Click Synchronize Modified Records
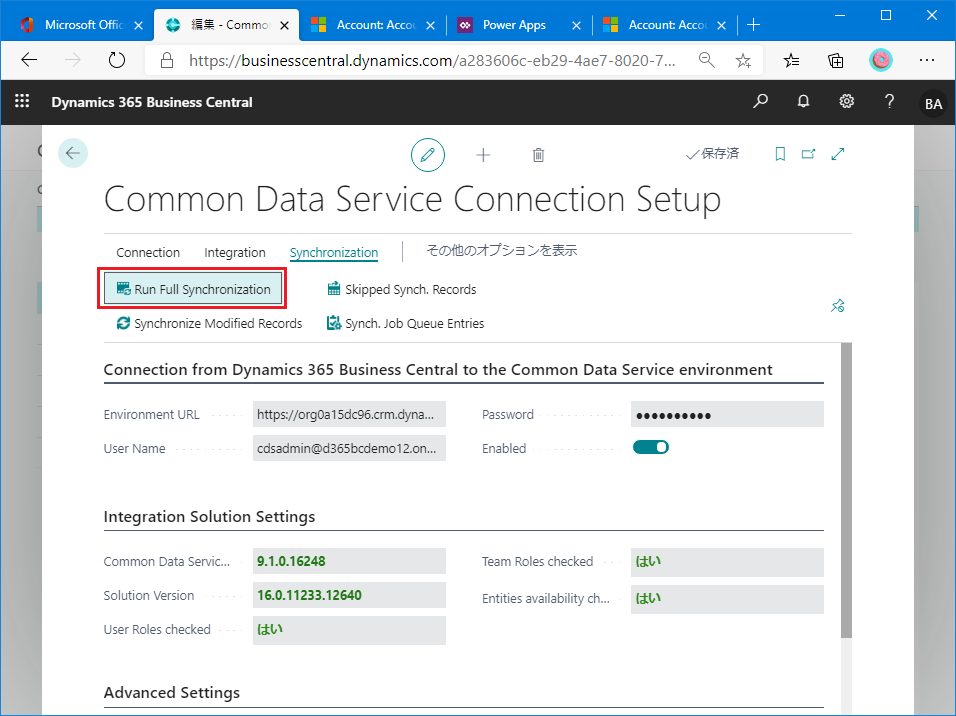Image resolution: width=956 pixels, height=716 pixels. pos(209,323)
